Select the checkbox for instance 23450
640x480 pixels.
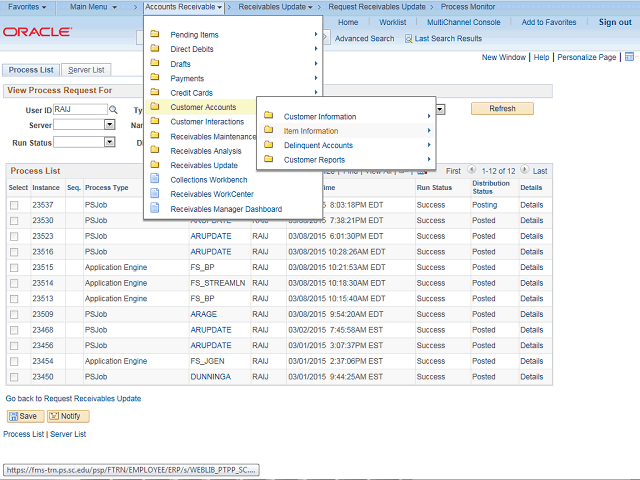[14, 377]
